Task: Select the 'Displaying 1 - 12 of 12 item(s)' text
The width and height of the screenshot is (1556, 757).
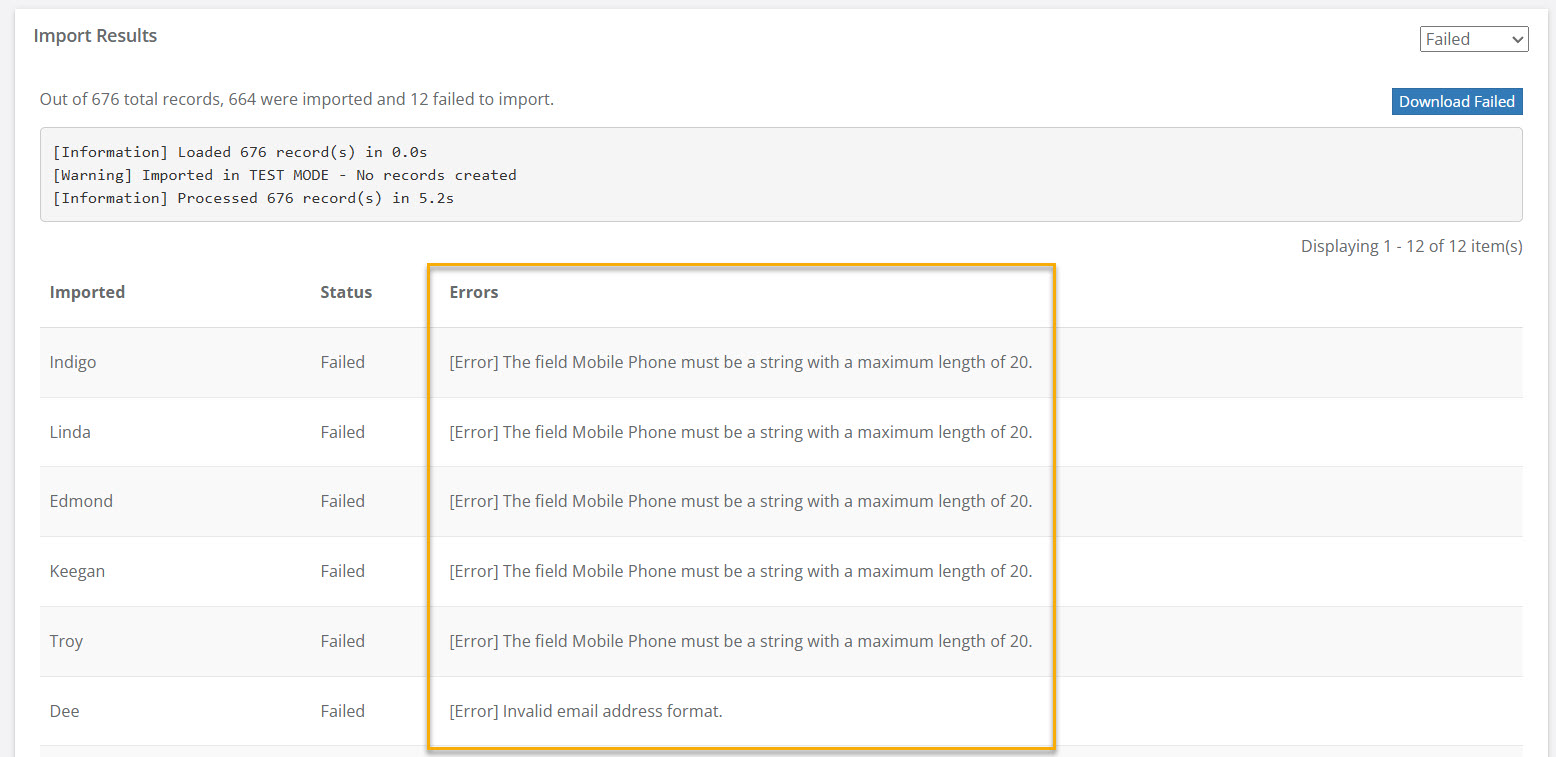Action: click(x=1411, y=245)
